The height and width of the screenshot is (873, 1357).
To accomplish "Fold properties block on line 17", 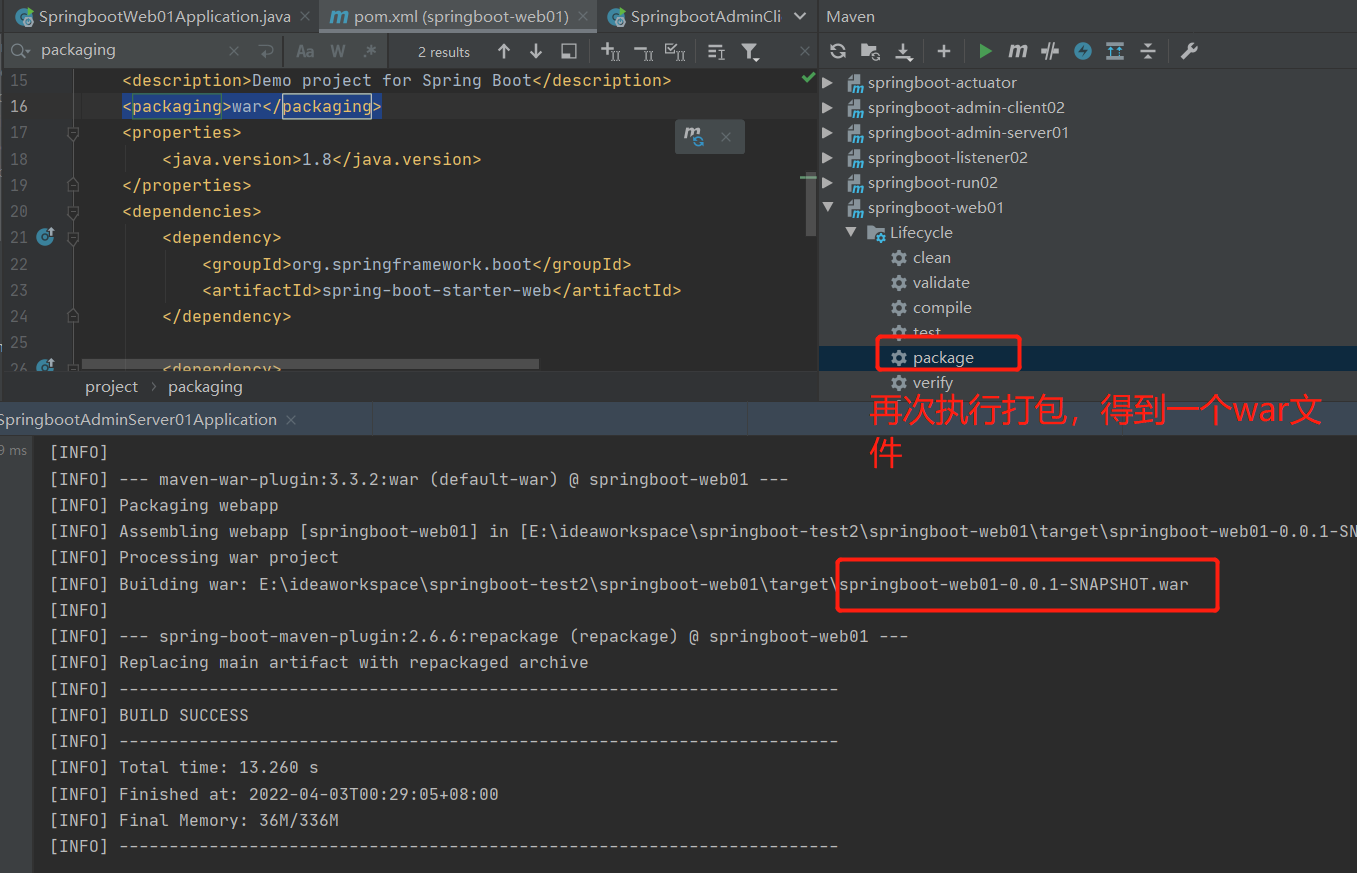I will 72,133.
